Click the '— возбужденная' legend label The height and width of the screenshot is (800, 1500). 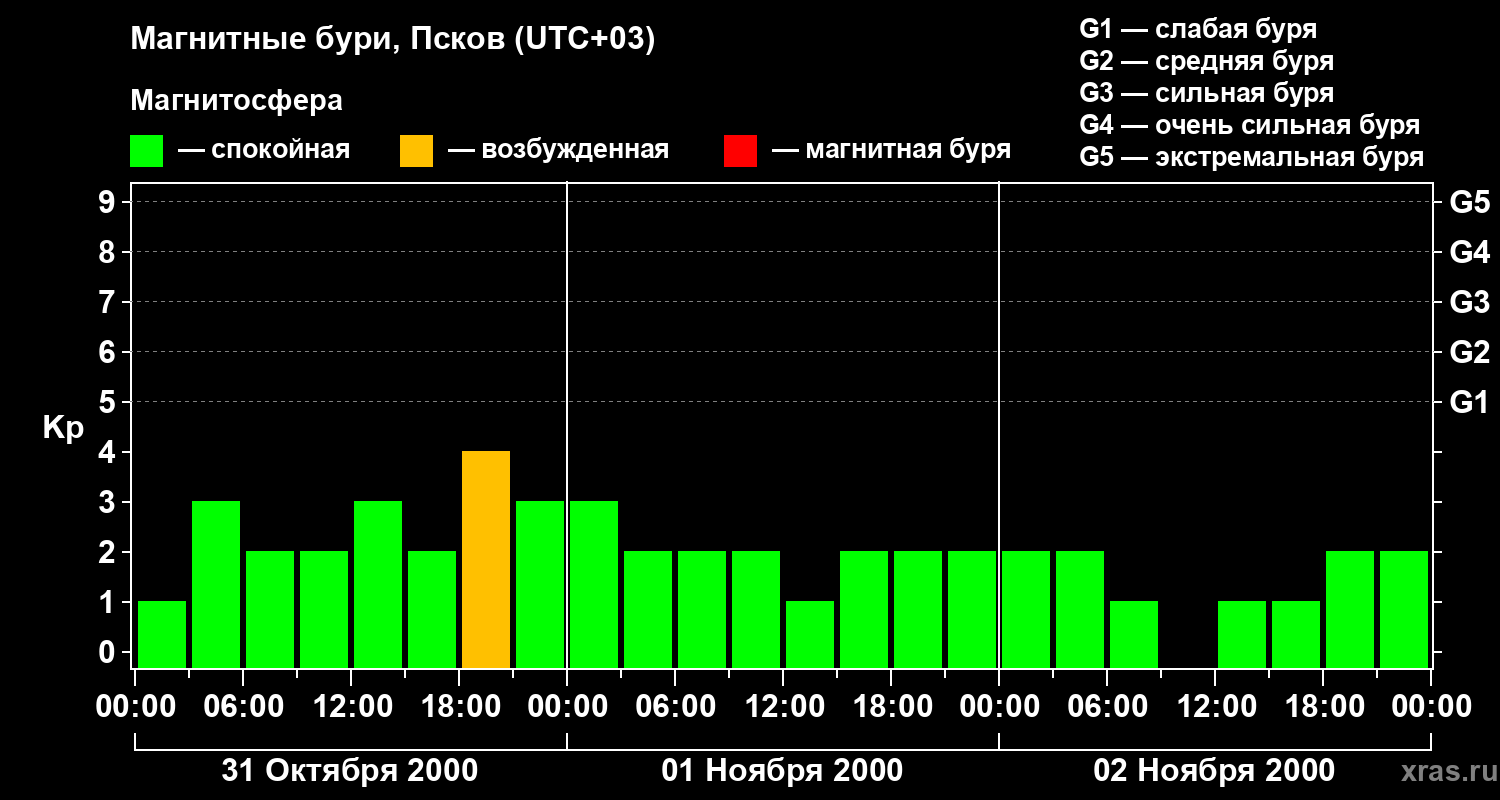(x=558, y=151)
